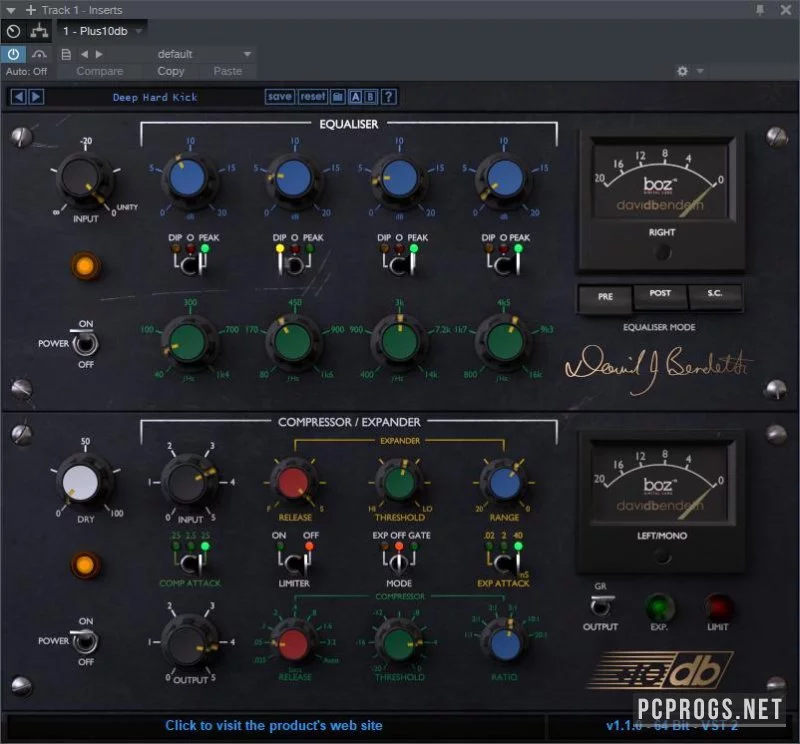Open the routing tree icon in the header

pos(39,32)
